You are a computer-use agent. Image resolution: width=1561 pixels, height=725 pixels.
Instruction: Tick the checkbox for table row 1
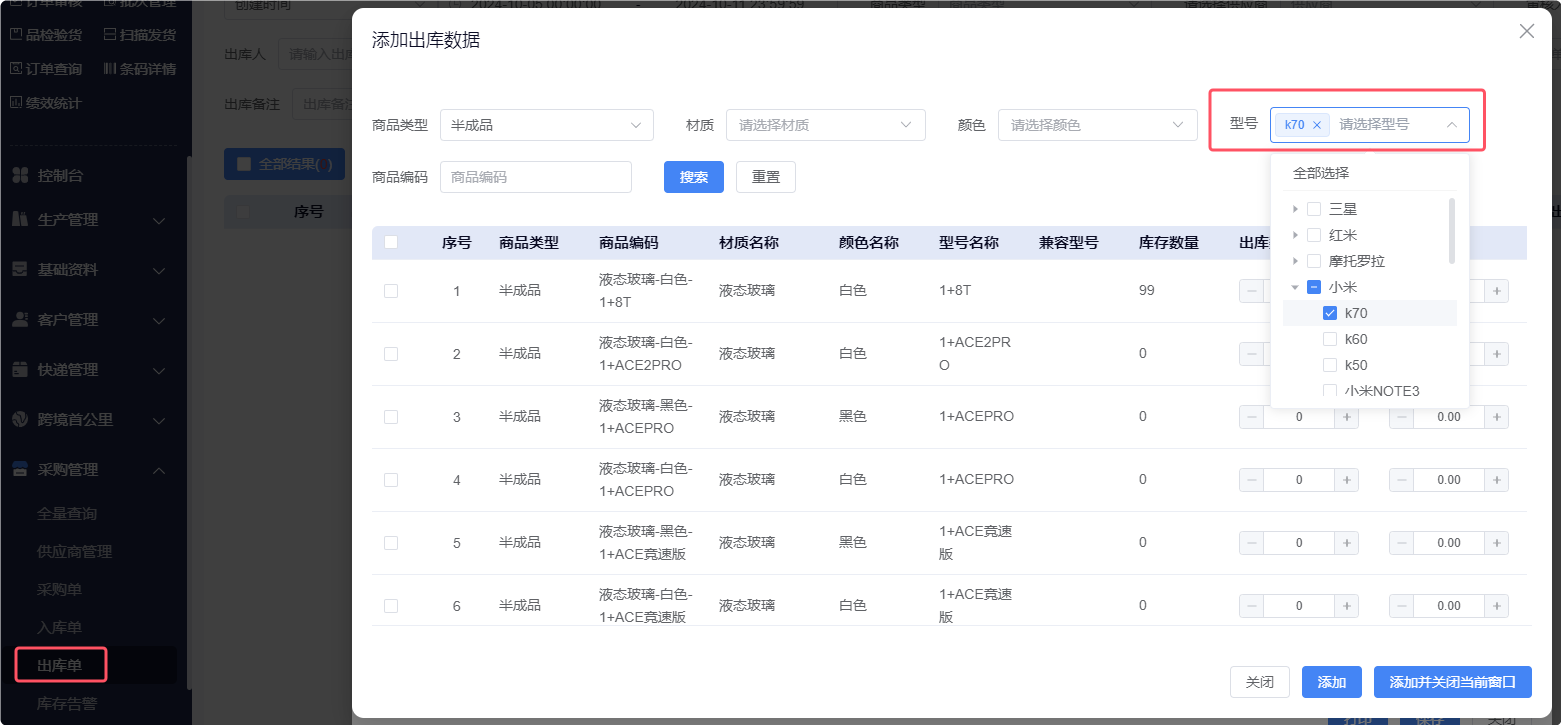tap(391, 291)
